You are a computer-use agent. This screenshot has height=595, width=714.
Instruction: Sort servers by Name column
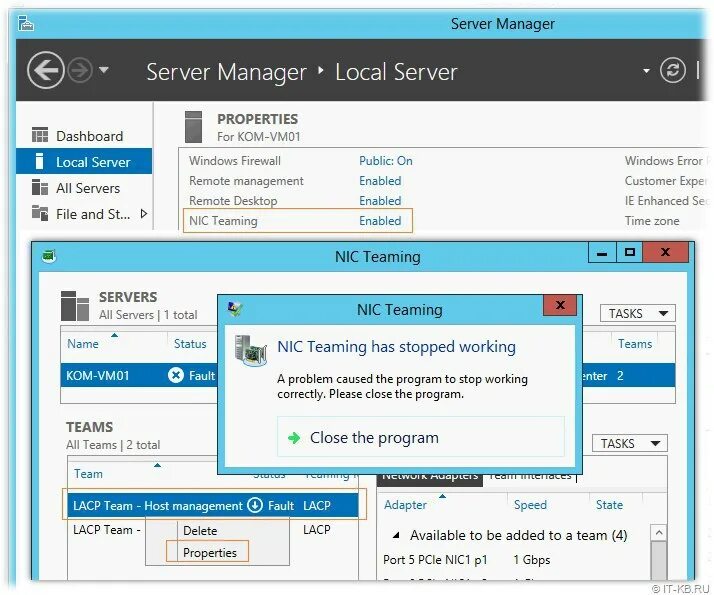pyautogui.click(x=83, y=344)
